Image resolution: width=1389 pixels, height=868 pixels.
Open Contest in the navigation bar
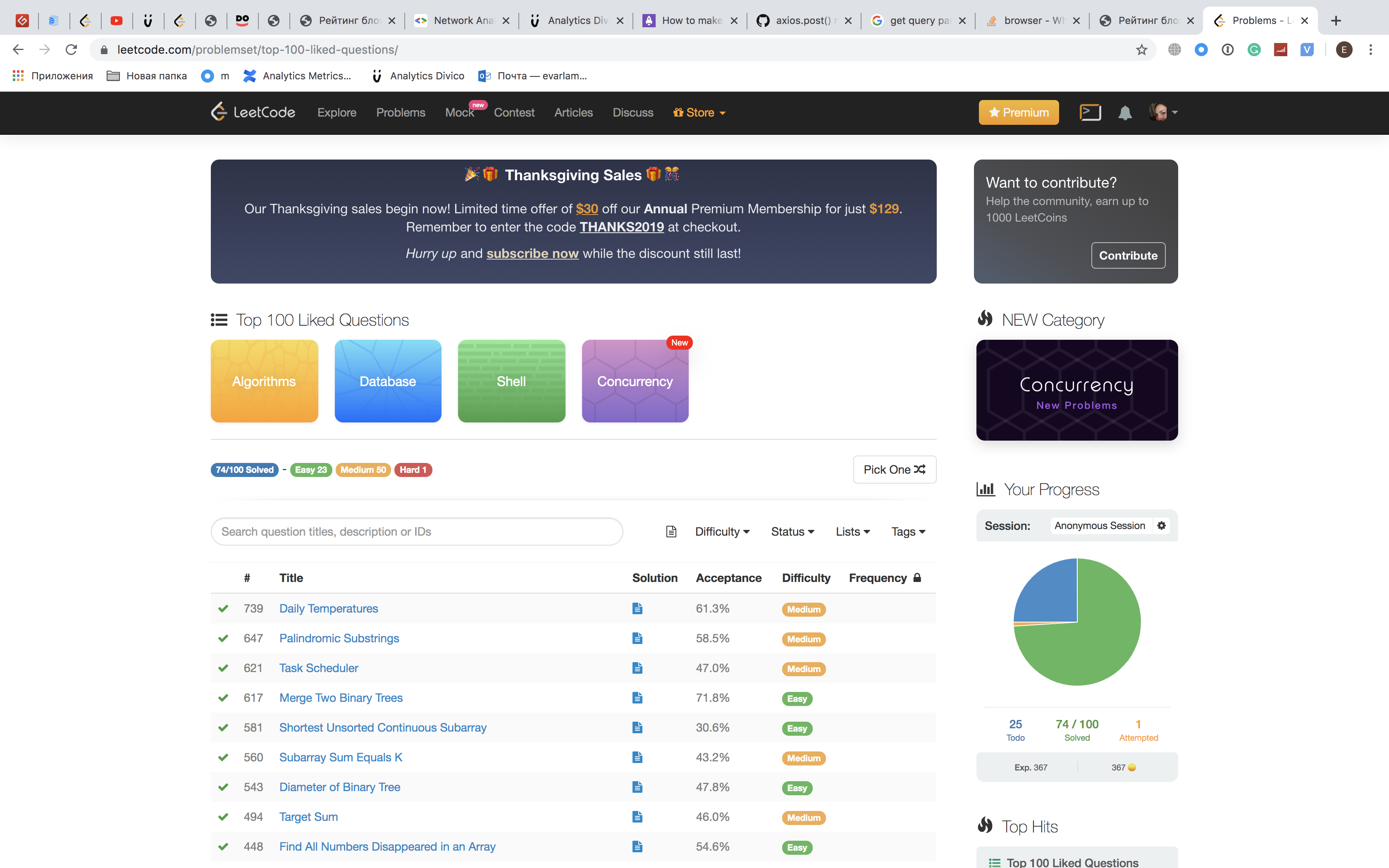click(514, 112)
